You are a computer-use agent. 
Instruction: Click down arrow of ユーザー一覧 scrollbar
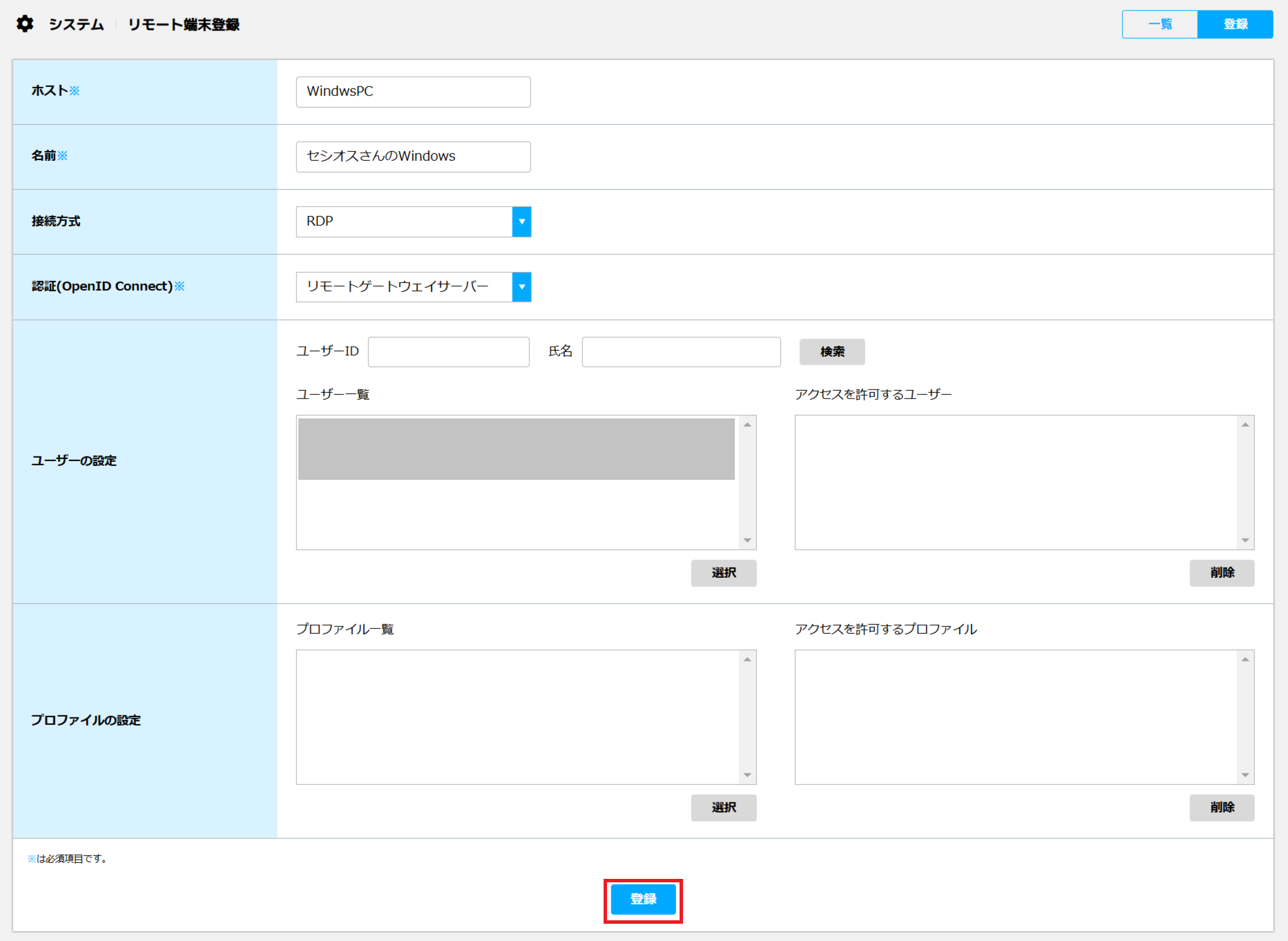[747, 541]
